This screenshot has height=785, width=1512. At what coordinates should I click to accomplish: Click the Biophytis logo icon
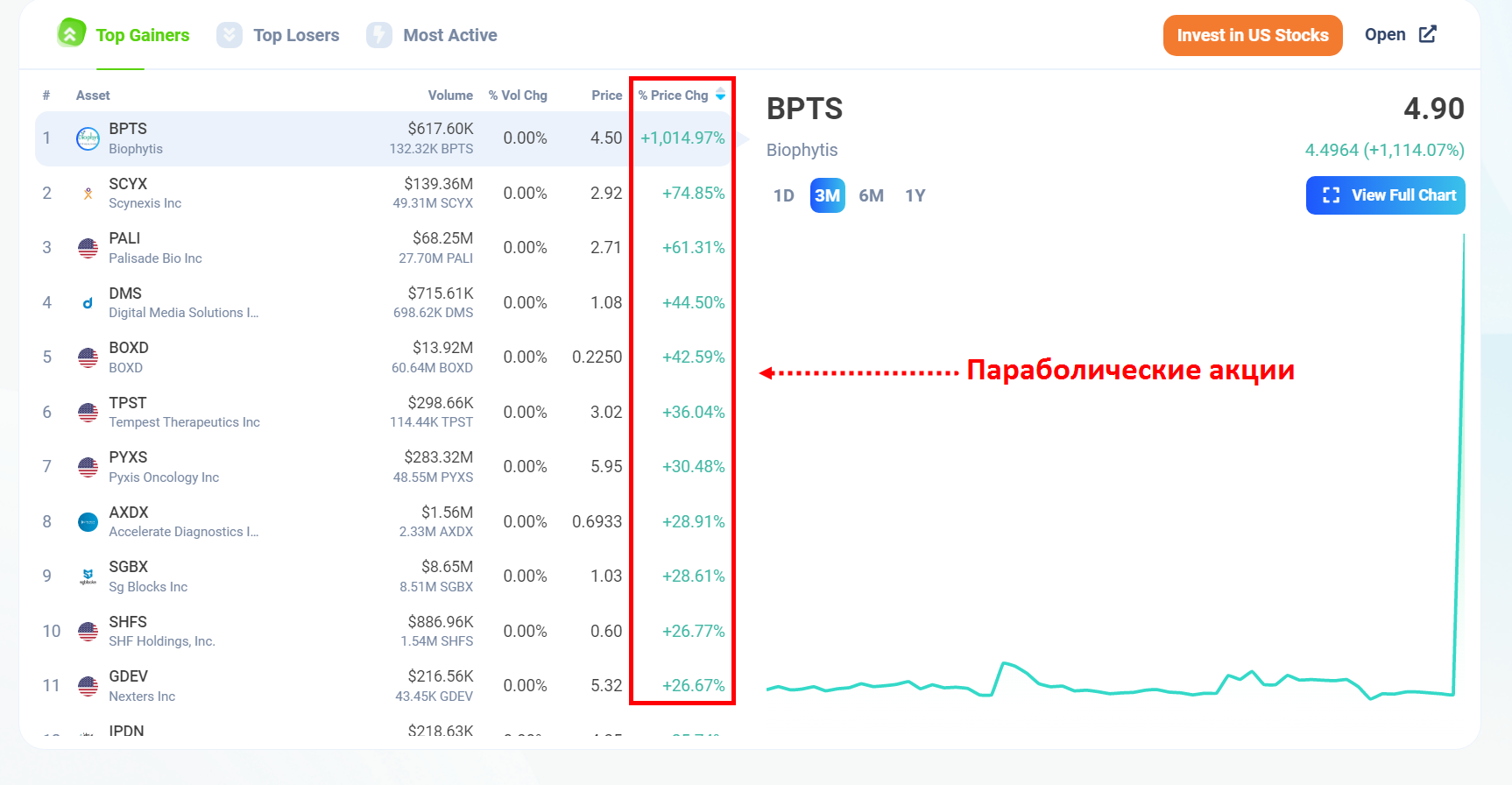88,138
